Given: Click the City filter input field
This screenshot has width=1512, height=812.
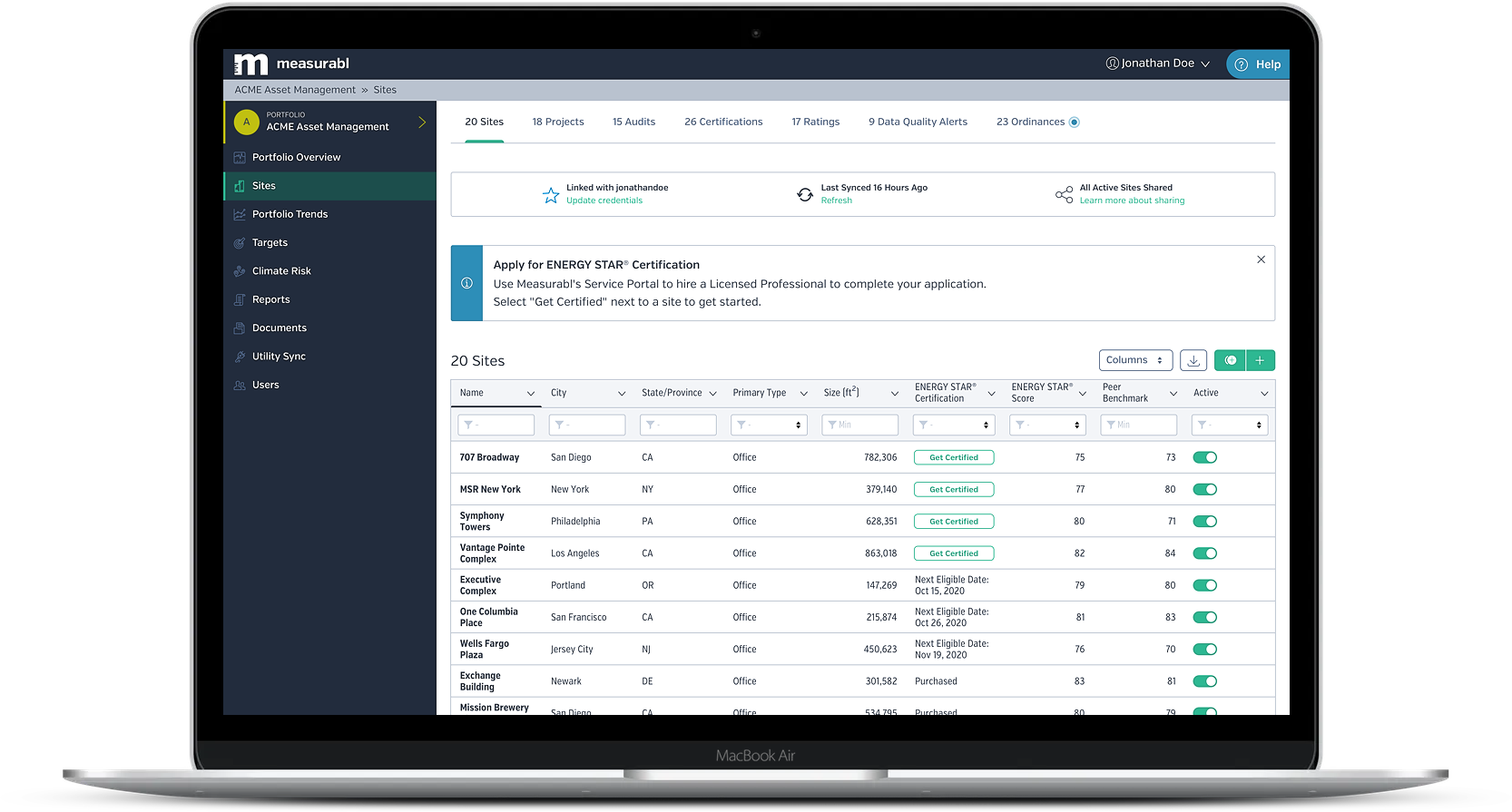Looking at the screenshot, I should (x=587, y=425).
